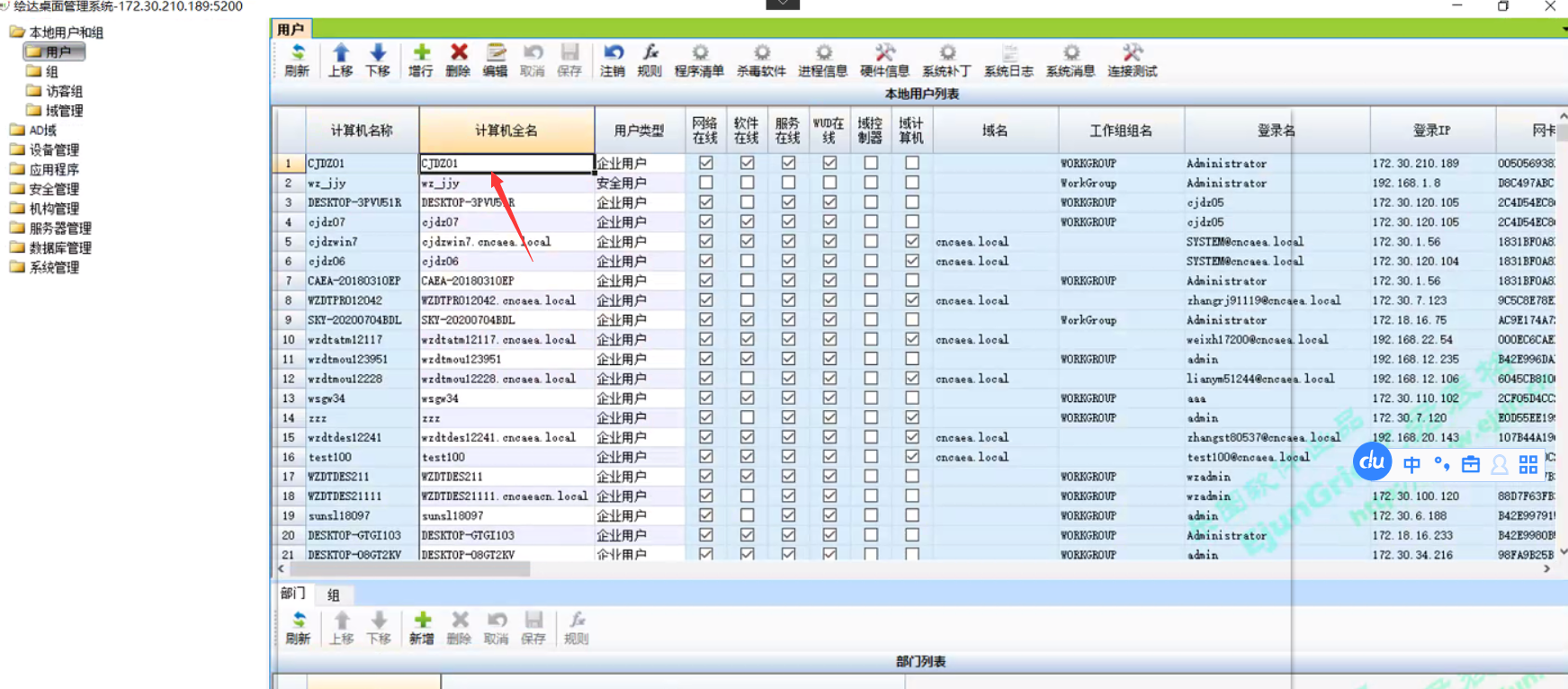The height and width of the screenshot is (689, 1568).
Task: Toggle 服务在线 checkbox for row SKY-20200704BDL
Action: (x=788, y=319)
